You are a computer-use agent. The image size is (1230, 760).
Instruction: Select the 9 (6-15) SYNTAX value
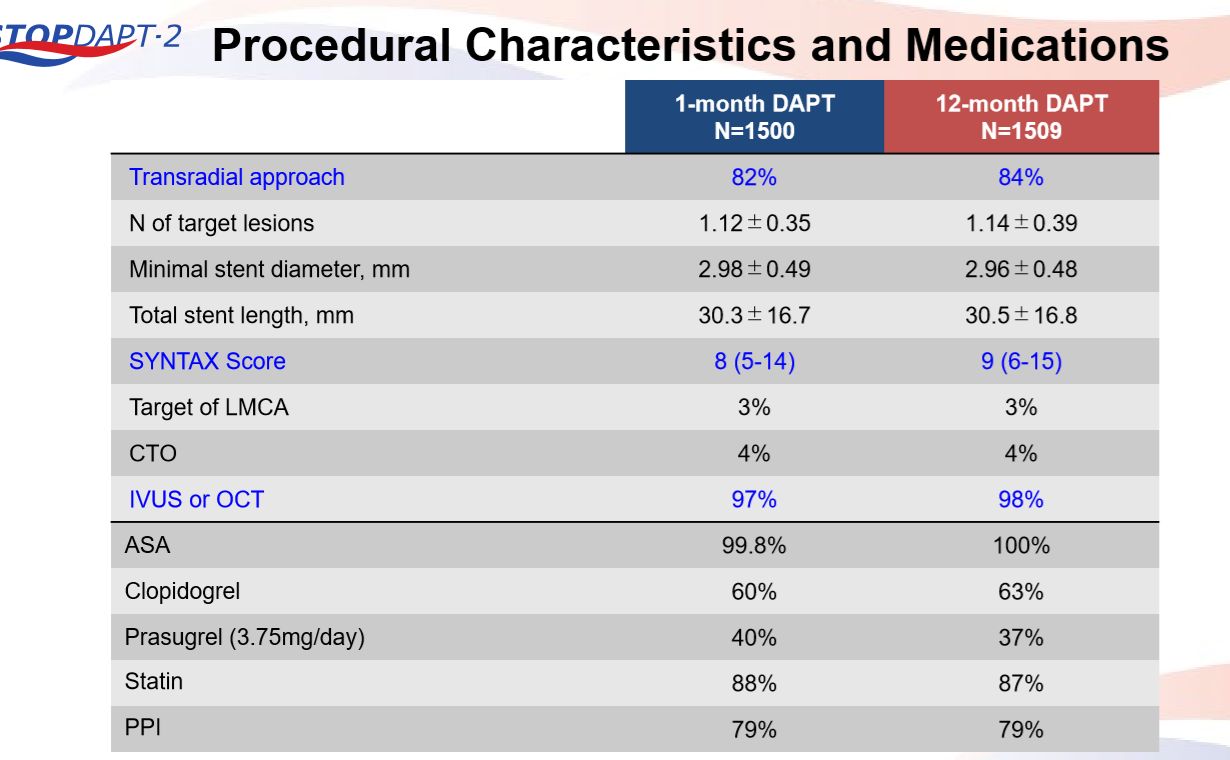click(1021, 361)
